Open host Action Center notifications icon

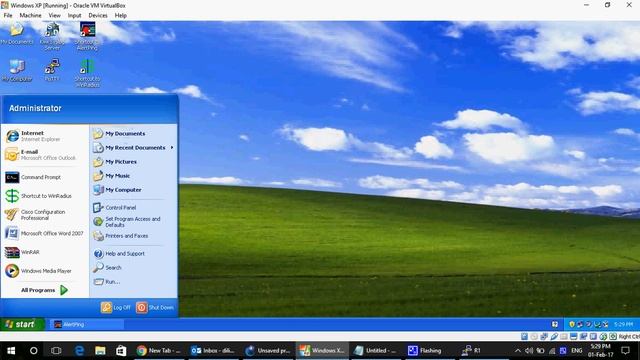tap(625, 351)
